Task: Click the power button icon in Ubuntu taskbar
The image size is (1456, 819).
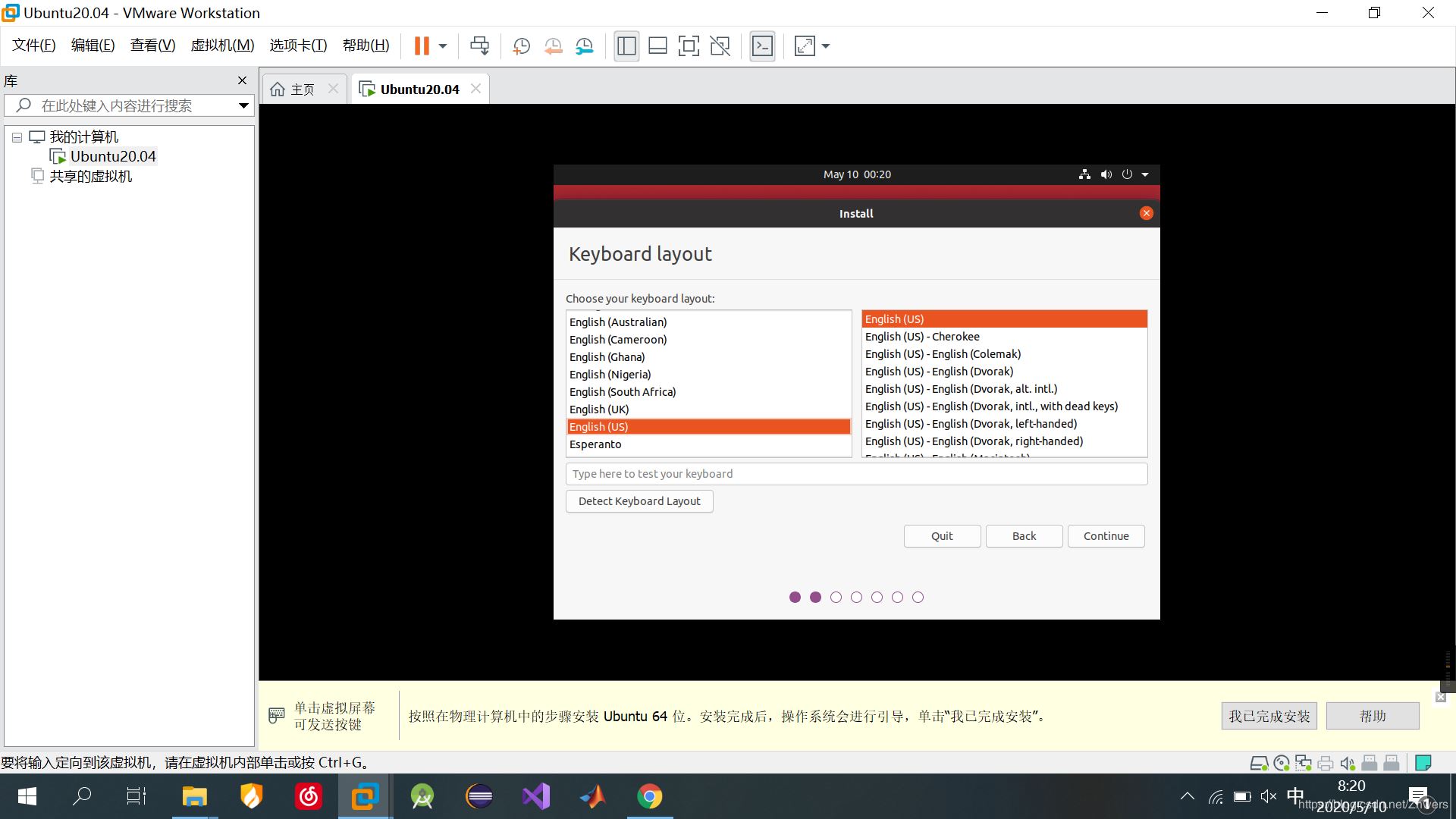Action: (x=1128, y=174)
